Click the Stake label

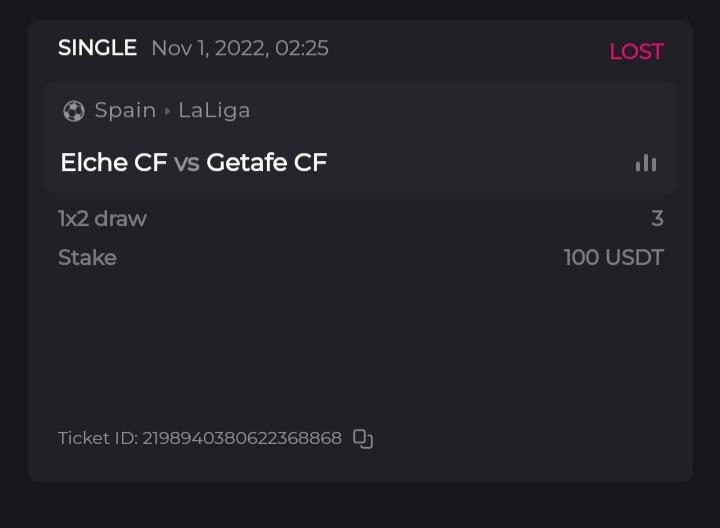click(x=87, y=258)
